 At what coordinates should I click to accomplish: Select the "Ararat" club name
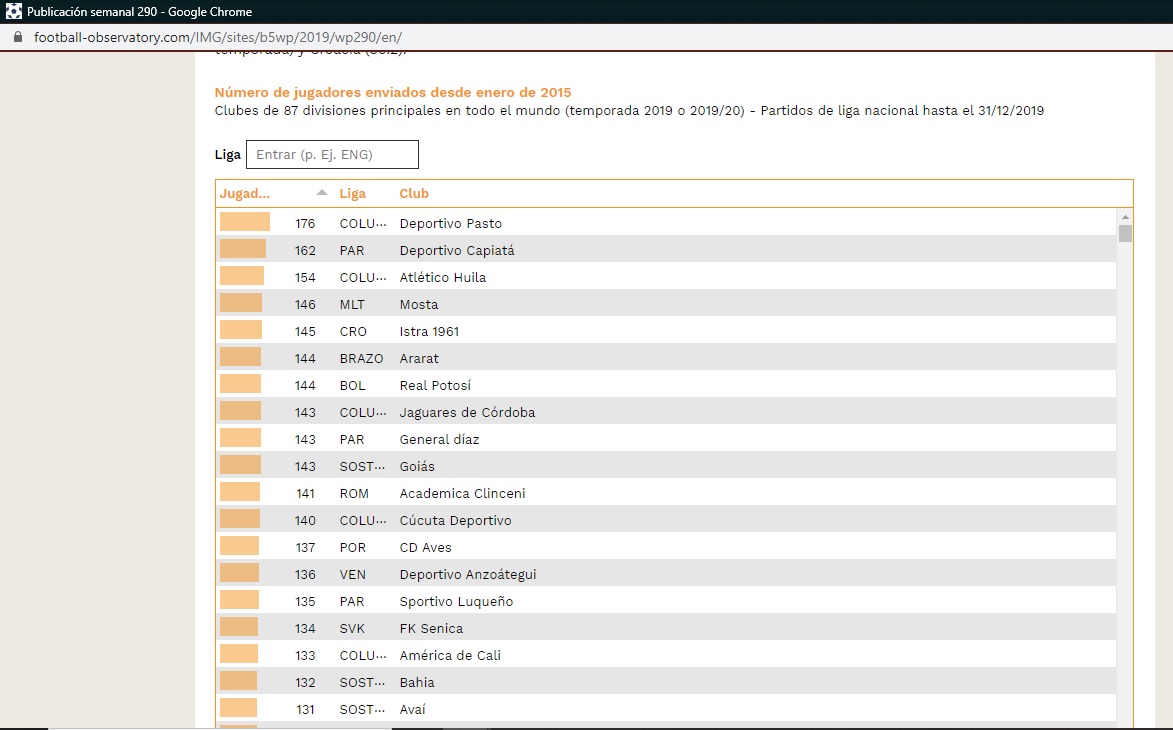419,358
